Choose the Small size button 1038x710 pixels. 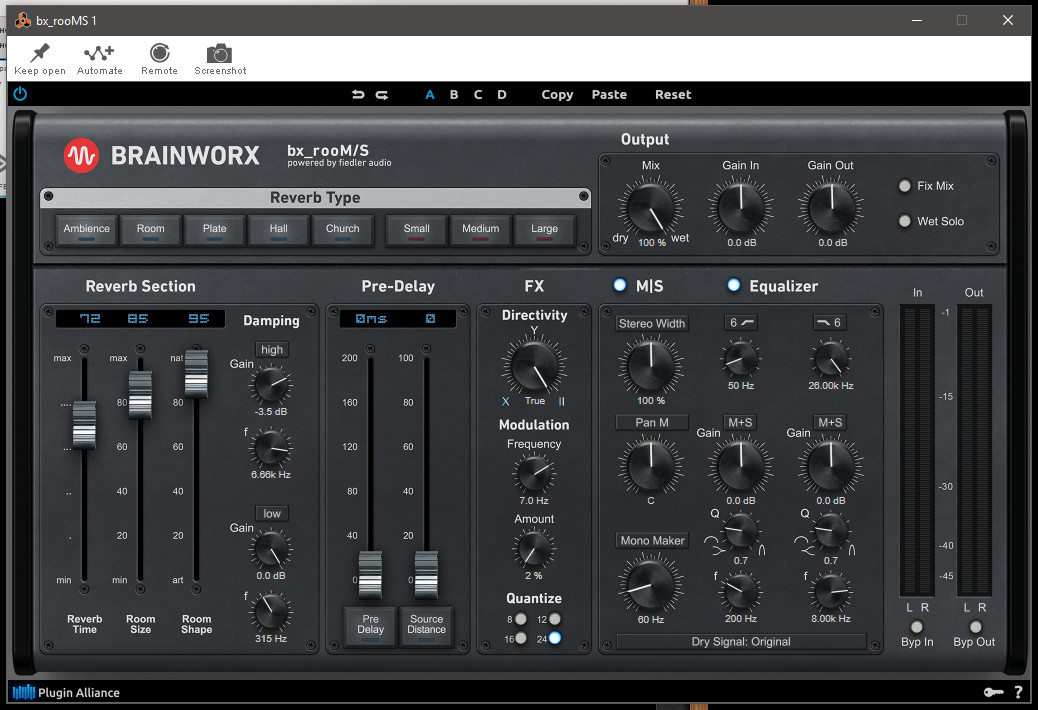tap(416, 230)
